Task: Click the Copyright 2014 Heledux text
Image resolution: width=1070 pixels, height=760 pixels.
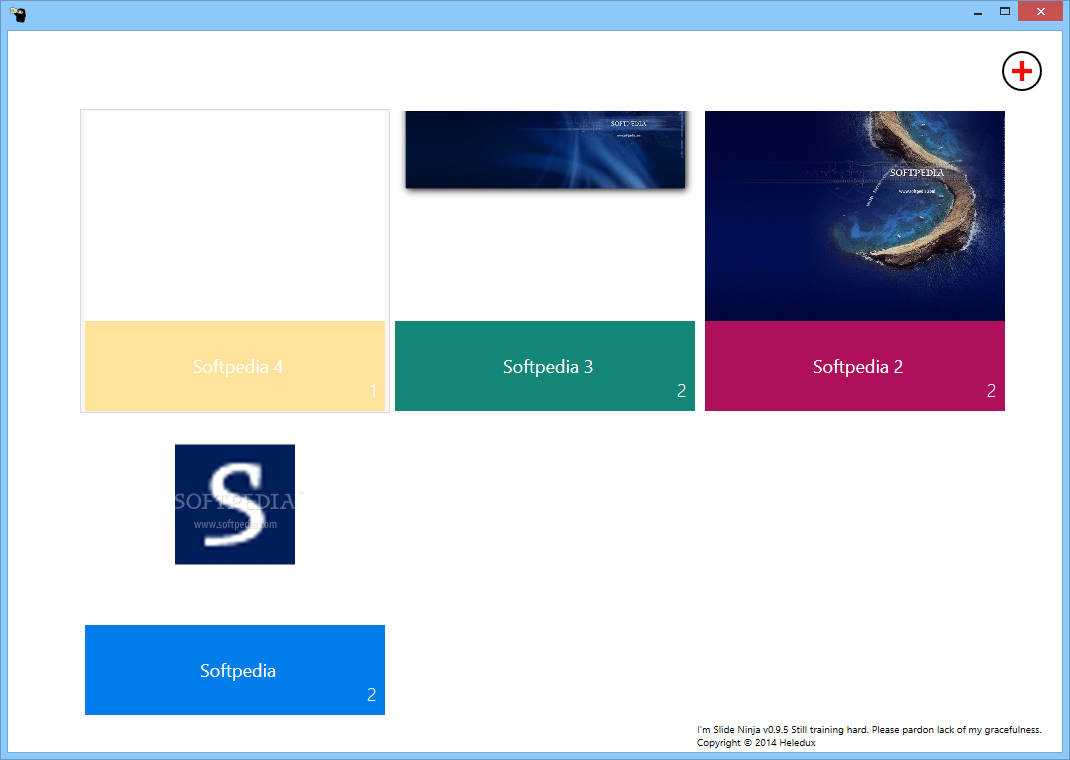Action: pos(756,742)
